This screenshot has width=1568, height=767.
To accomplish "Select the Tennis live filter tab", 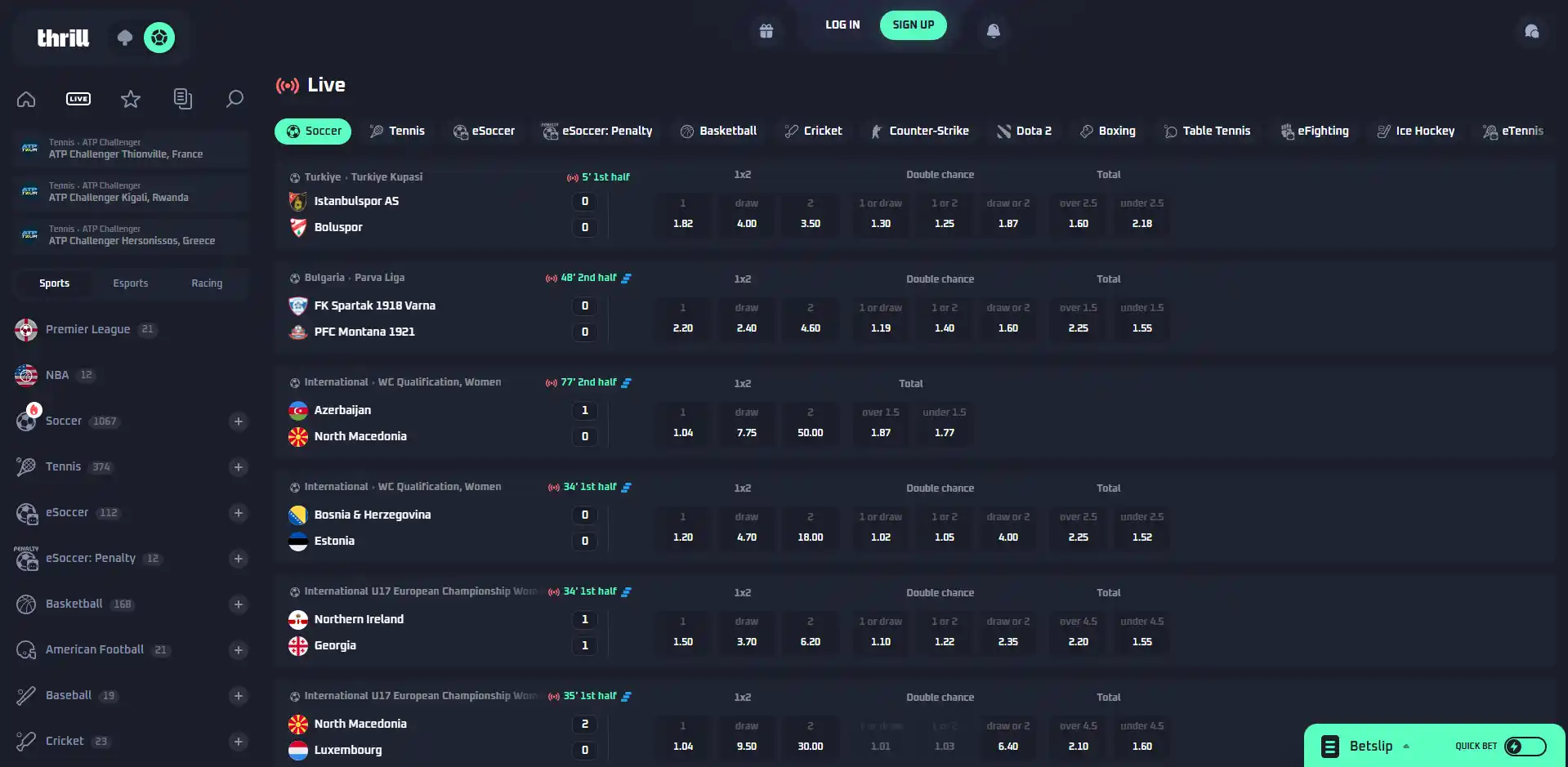I will tap(397, 131).
